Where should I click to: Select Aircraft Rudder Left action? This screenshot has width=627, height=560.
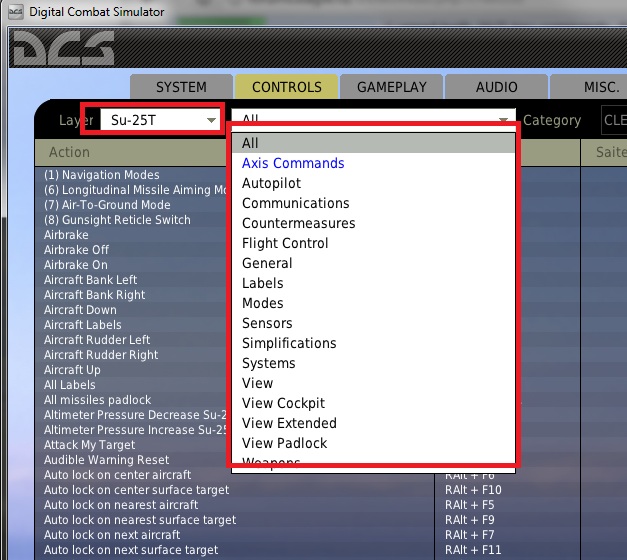click(97, 340)
